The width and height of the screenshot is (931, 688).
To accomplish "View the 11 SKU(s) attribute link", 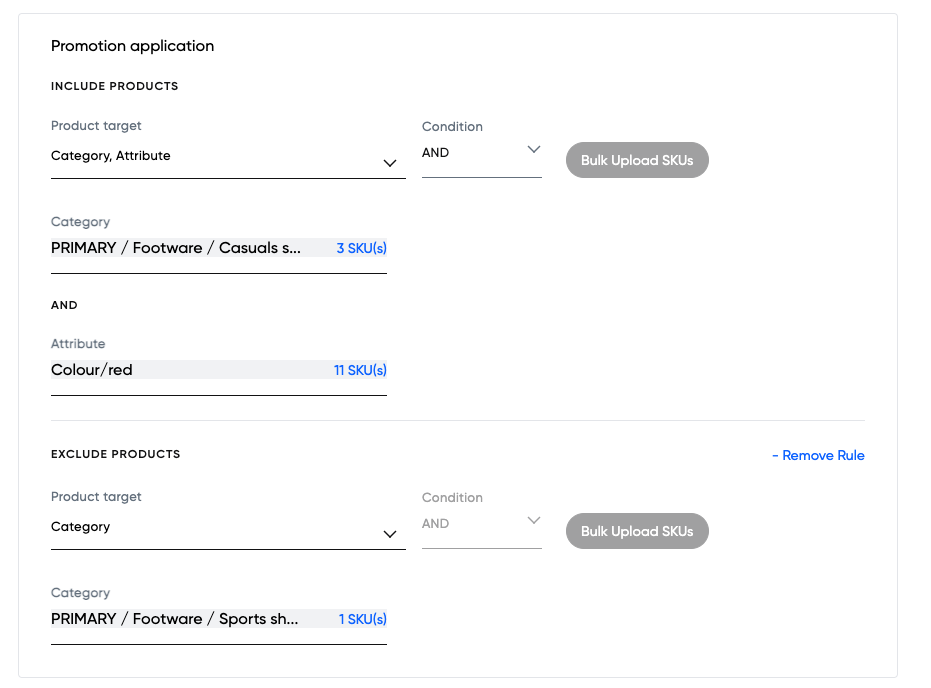I will point(360,370).
